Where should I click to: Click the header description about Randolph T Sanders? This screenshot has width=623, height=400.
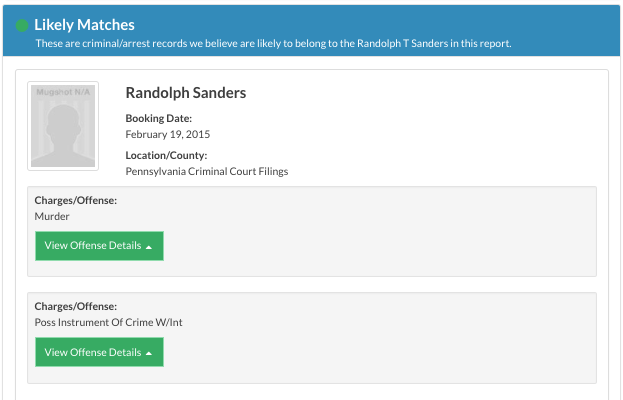(273, 43)
